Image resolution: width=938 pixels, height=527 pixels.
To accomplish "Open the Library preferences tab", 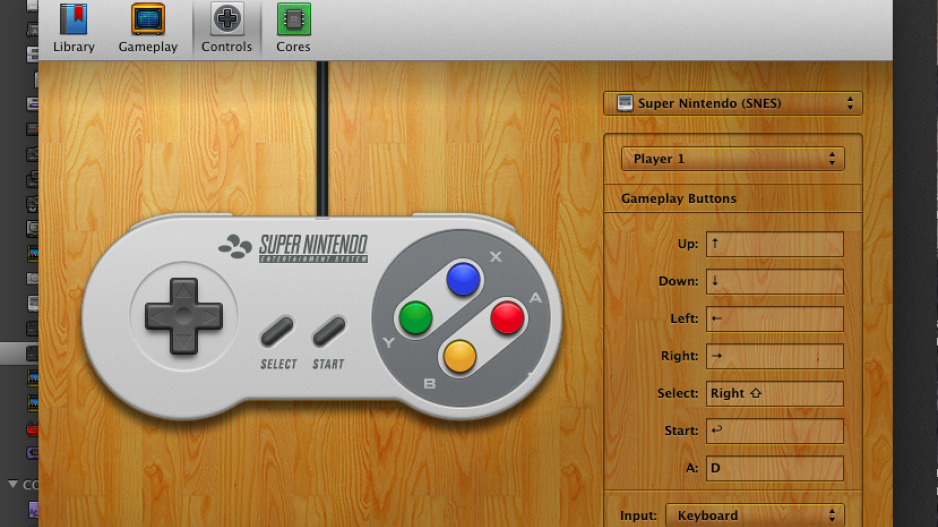I will [x=74, y=28].
